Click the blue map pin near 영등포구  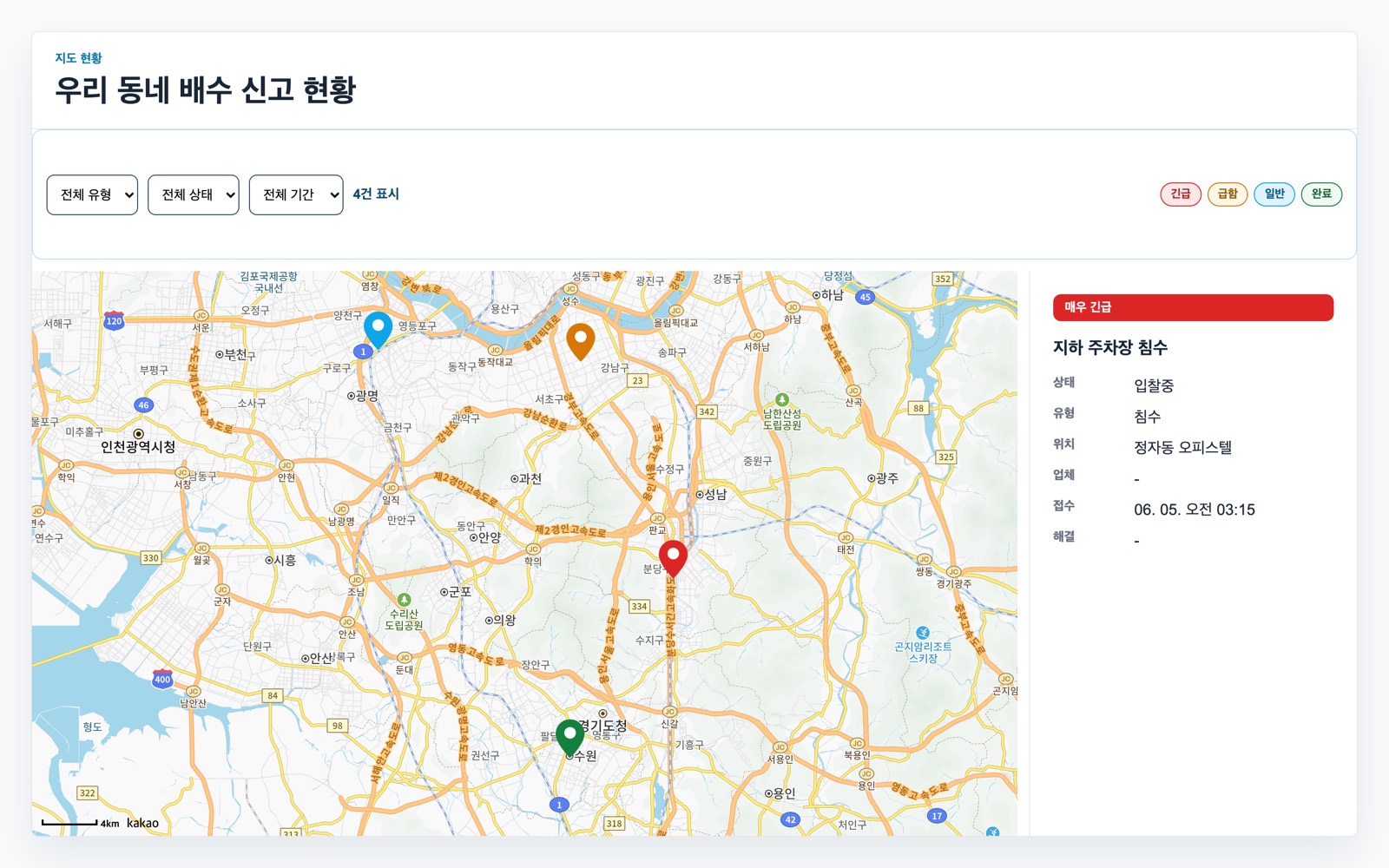pos(378,329)
